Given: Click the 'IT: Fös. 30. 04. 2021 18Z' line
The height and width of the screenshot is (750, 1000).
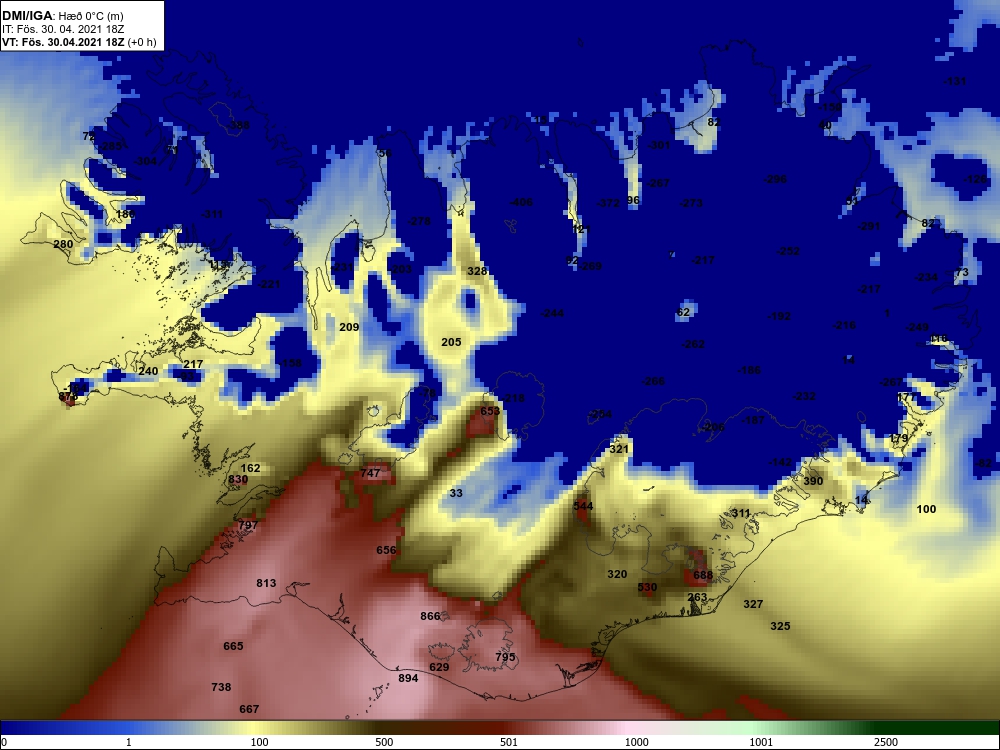Looking at the screenshot, I should pos(62,29).
